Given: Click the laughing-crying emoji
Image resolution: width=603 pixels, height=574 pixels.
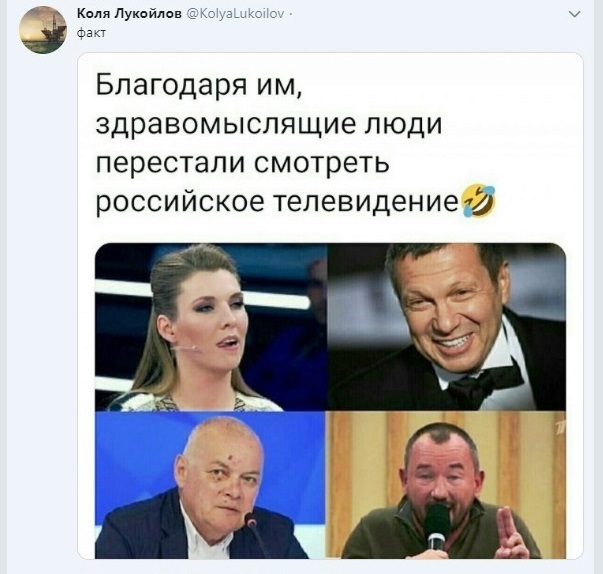Looking at the screenshot, I should pos(477,201).
